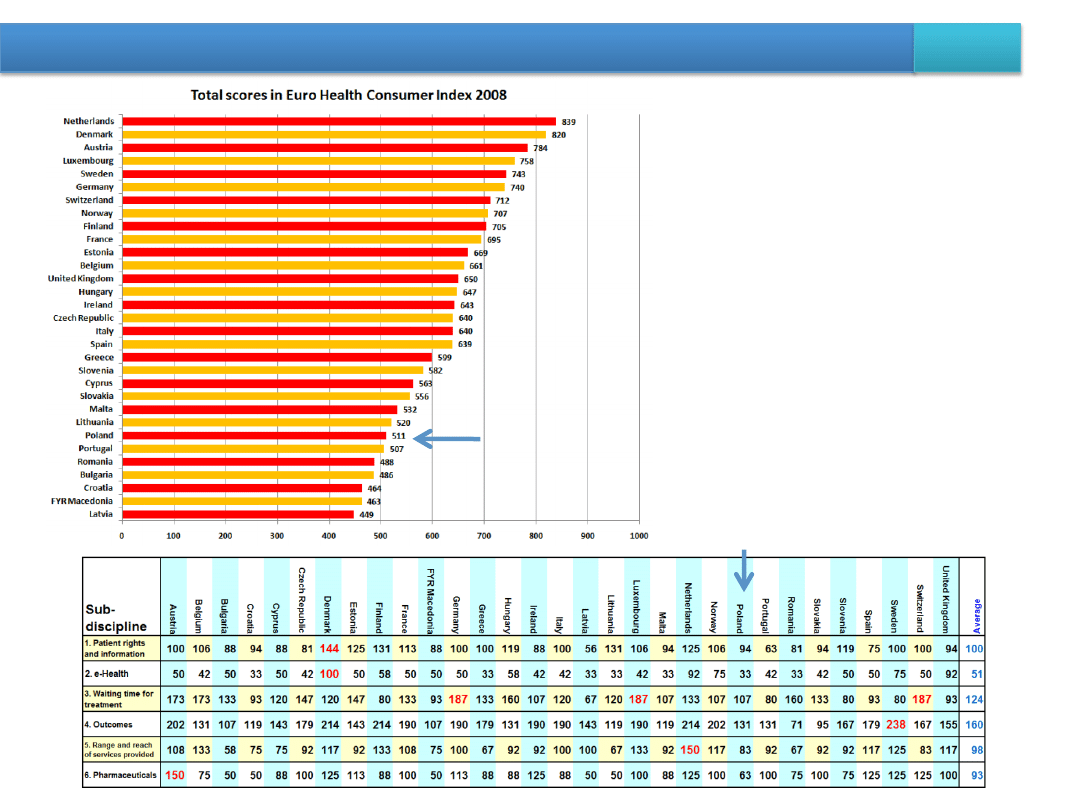Screen dimensions: 1080x810
Task: Click the left-pointing blue arrow beside Poland
Action: pyautogui.click(x=447, y=439)
